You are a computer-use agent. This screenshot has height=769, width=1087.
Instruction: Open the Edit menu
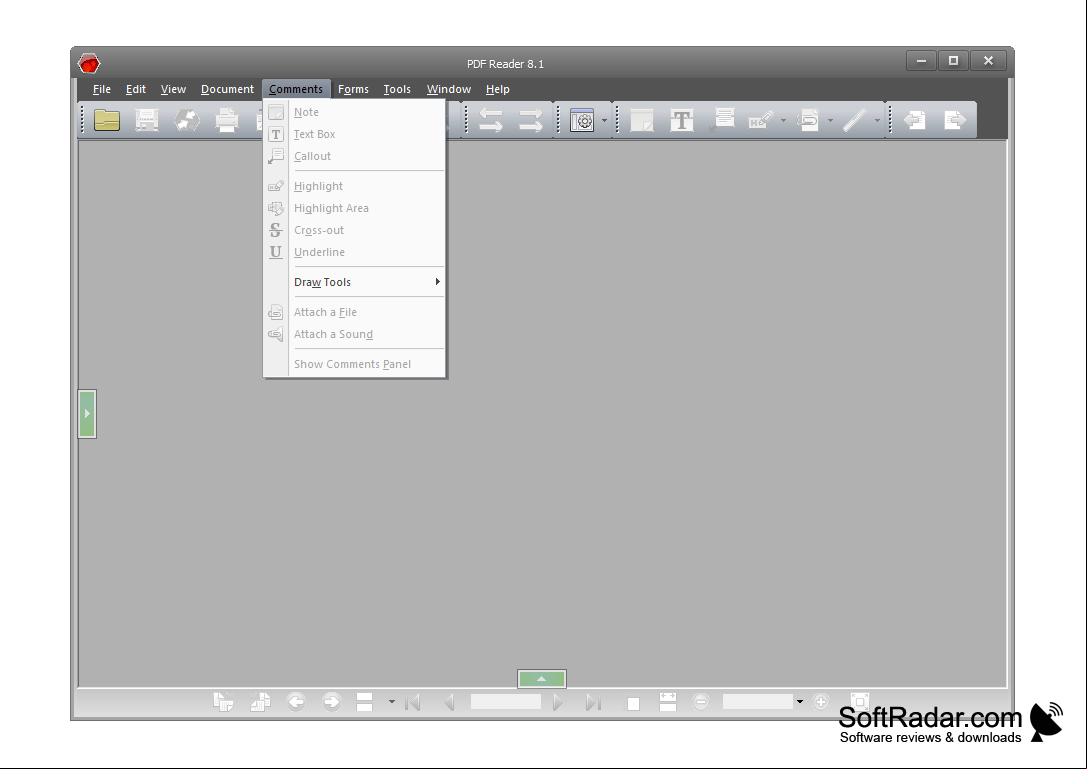(136, 89)
